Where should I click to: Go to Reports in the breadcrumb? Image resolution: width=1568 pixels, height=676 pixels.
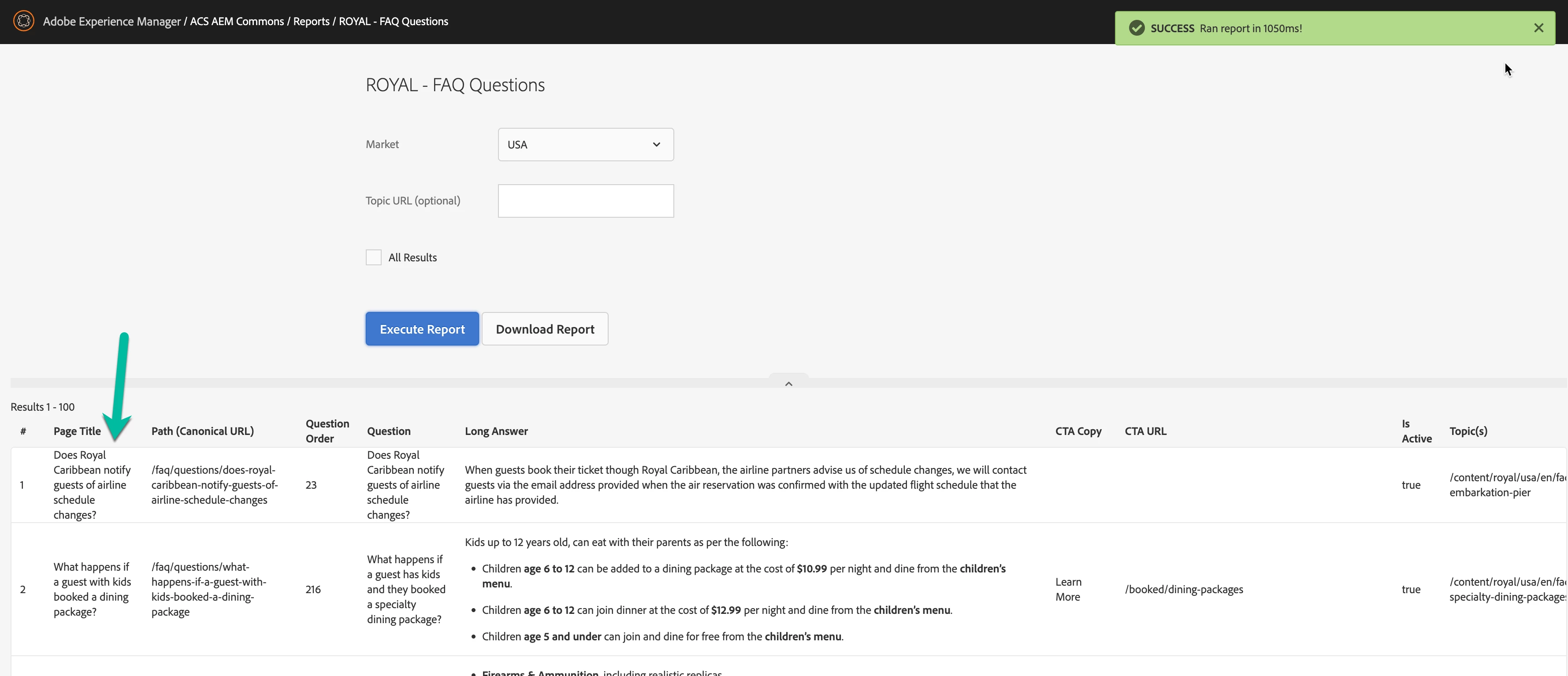pyautogui.click(x=311, y=21)
